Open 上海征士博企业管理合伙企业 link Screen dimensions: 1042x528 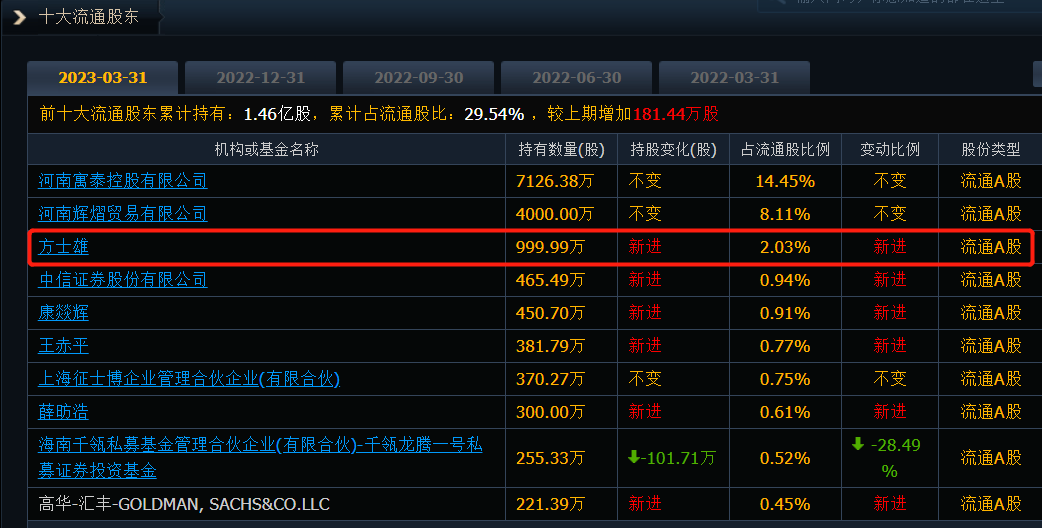pyautogui.click(x=189, y=379)
